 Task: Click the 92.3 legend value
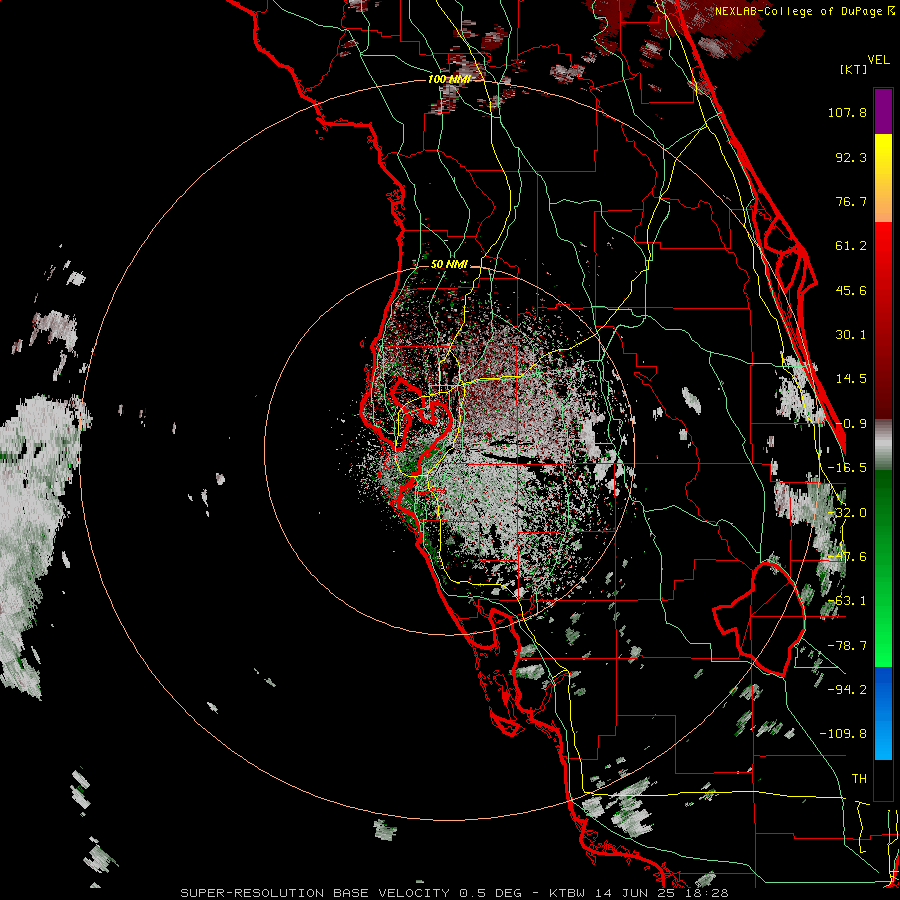click(851, 157)
